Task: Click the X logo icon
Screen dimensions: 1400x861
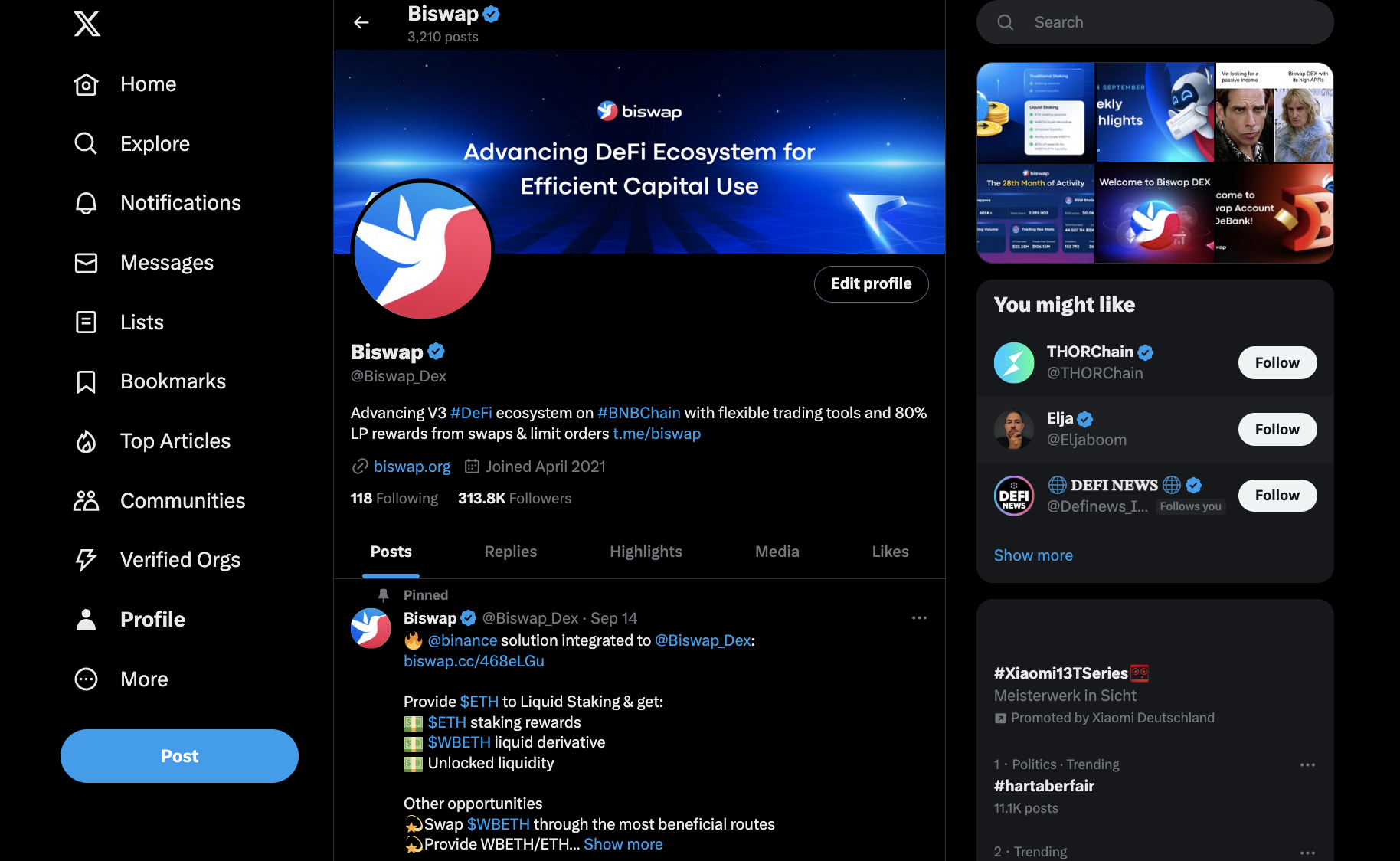Action: pos(87,24)
